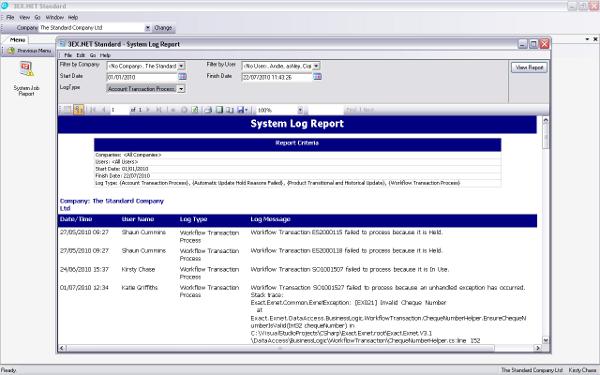Click the View Report button
Viewport: 600px width, 375px height.
pos(529,67)
